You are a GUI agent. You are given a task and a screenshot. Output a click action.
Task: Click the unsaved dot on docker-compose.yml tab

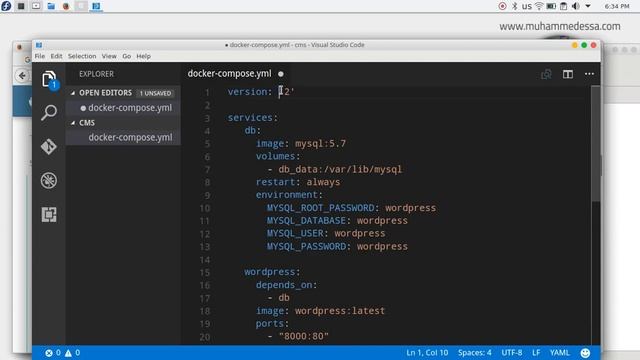(281, 74)
